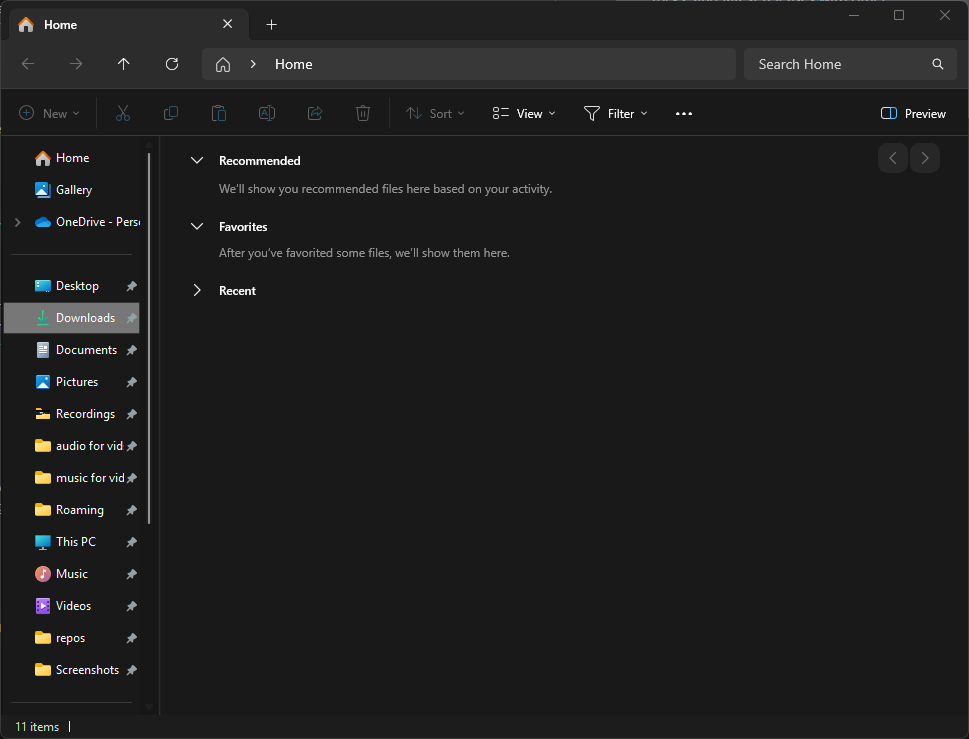The height and width of the screenshot is (739, 969).
Task: Open the Sort dropdown menu
Action: (x=435, y=114)
